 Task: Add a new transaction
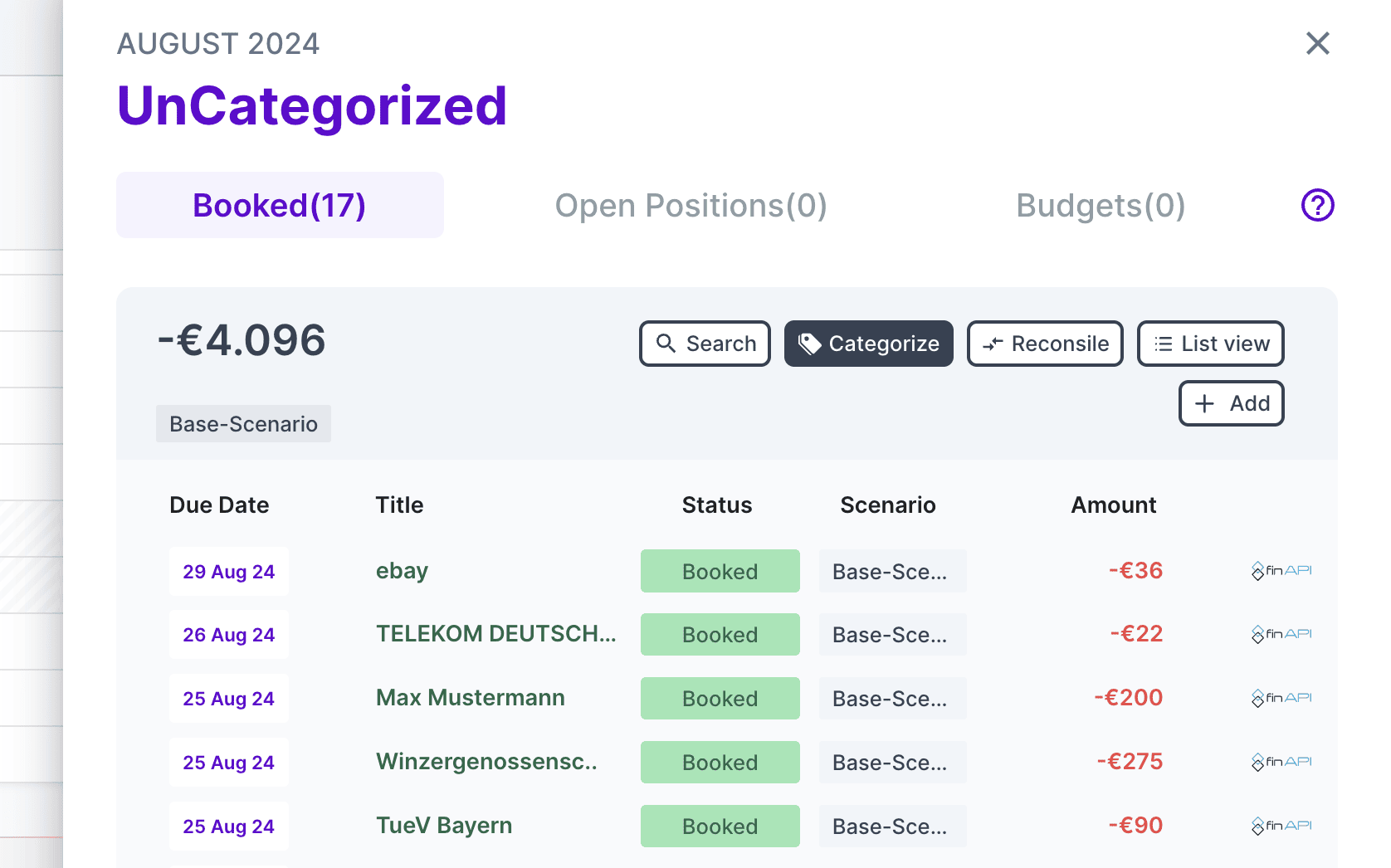[x=1231, y=403]
